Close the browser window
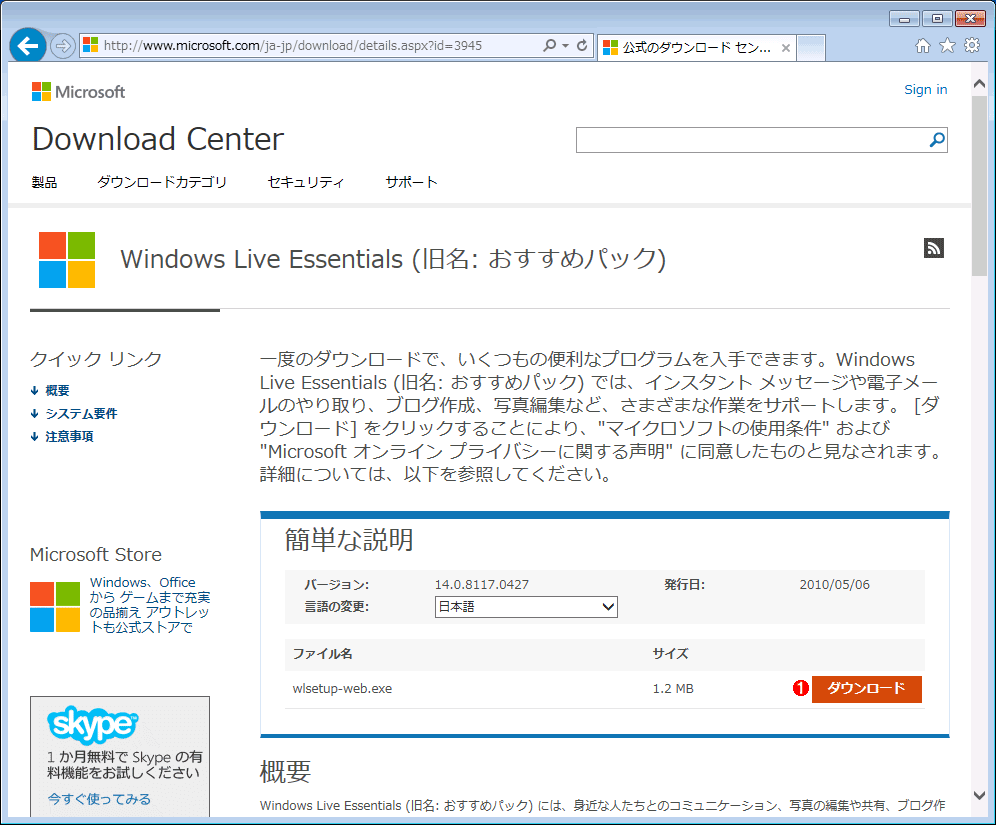The height and width of the screenshot is (825, 996). (971, 18)
